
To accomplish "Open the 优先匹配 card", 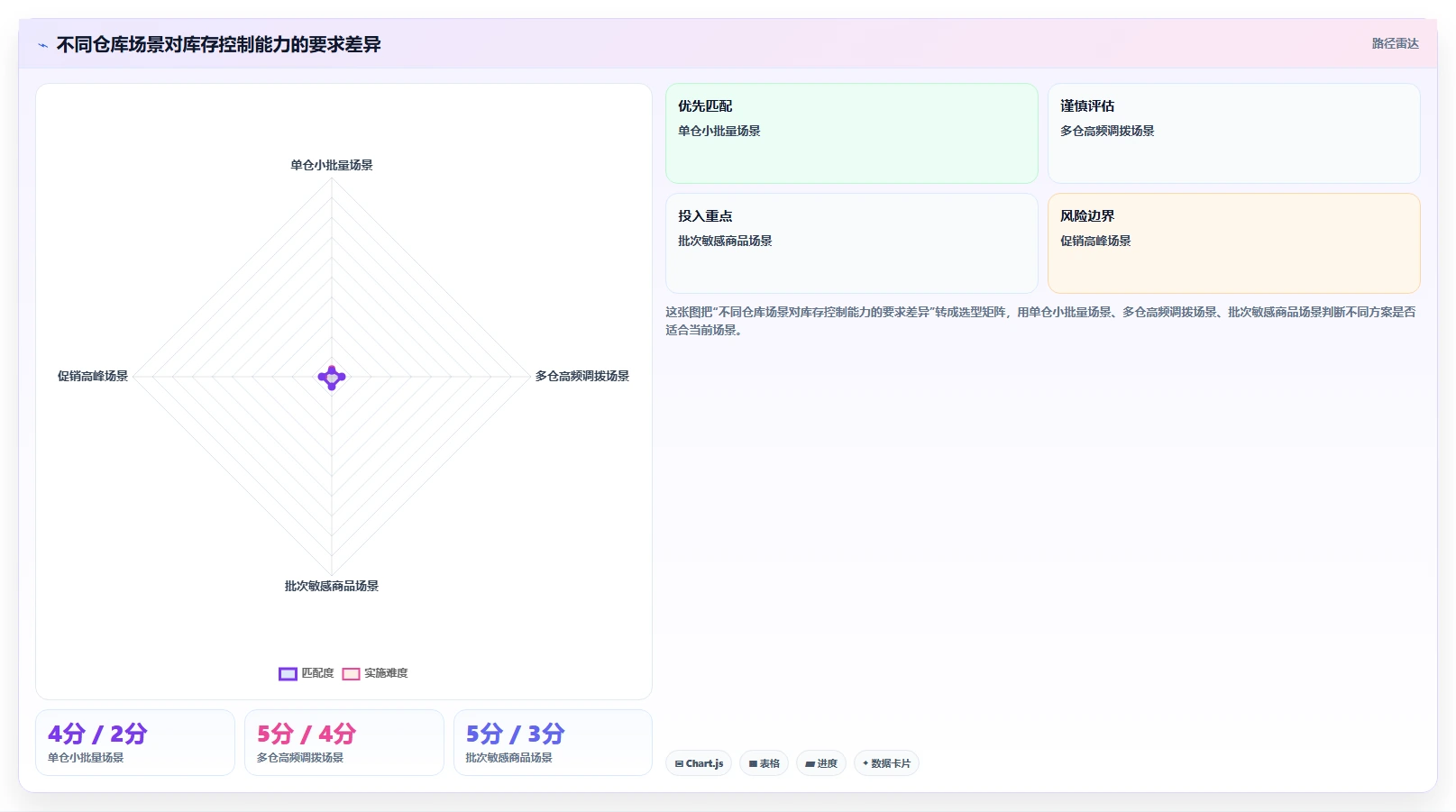I will tap(852, 133).
